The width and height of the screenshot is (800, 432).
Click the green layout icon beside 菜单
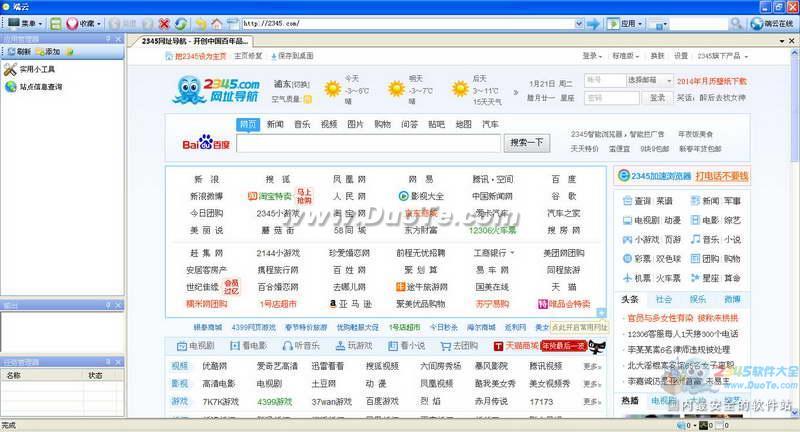pos(56,23)
